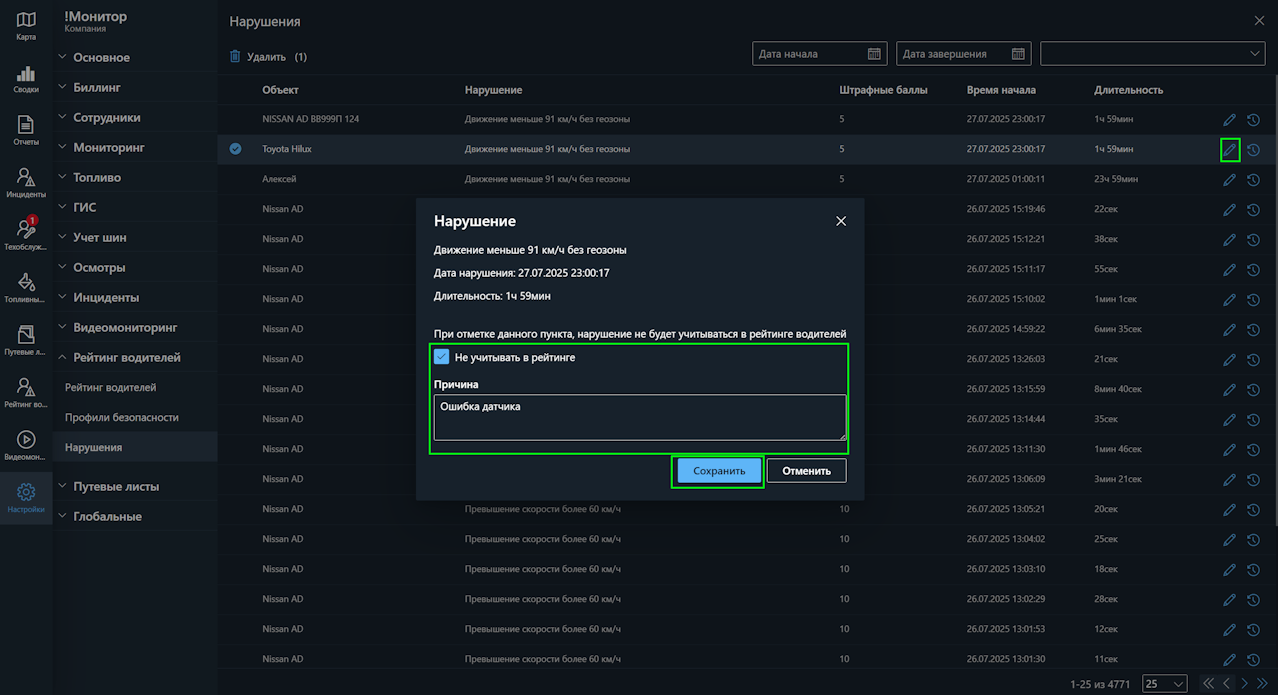Viewport: 1278px width, 695px height.
Task: Open the empty filter dropdown at top right
Action: coord(1152,54)
